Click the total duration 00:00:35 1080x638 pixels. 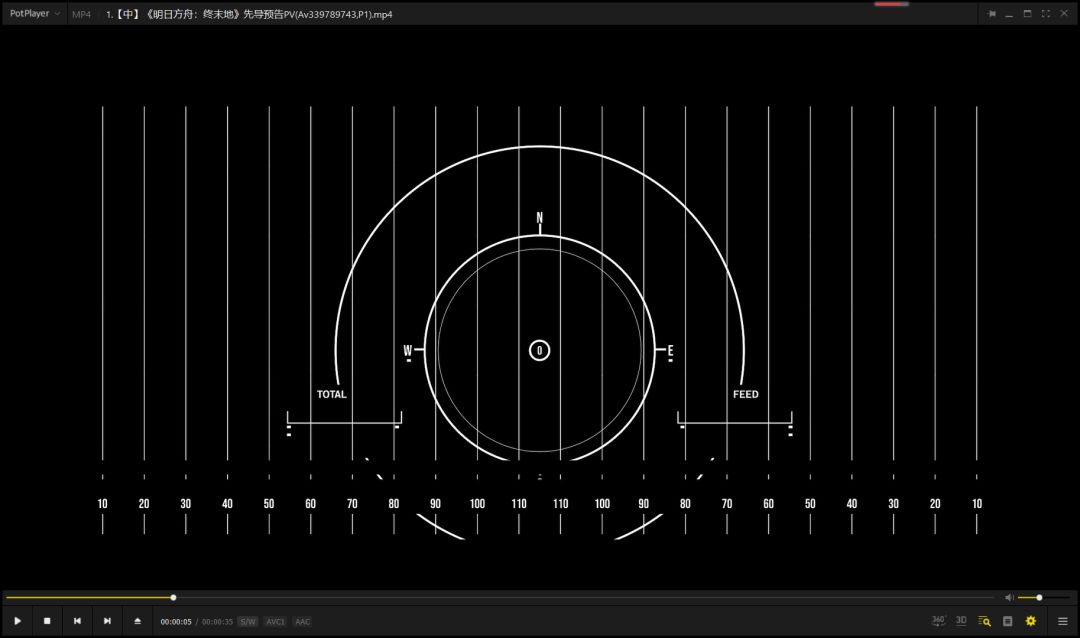217,621
